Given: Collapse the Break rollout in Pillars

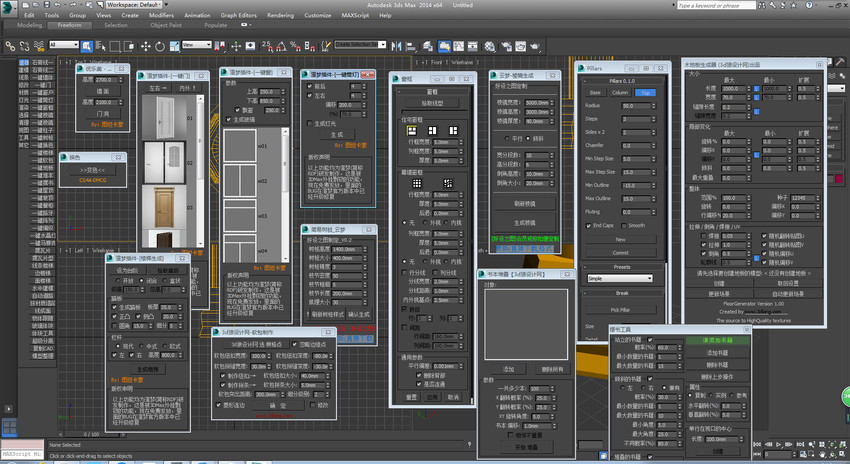Looking at the screenshot, I should coord(622,293).
